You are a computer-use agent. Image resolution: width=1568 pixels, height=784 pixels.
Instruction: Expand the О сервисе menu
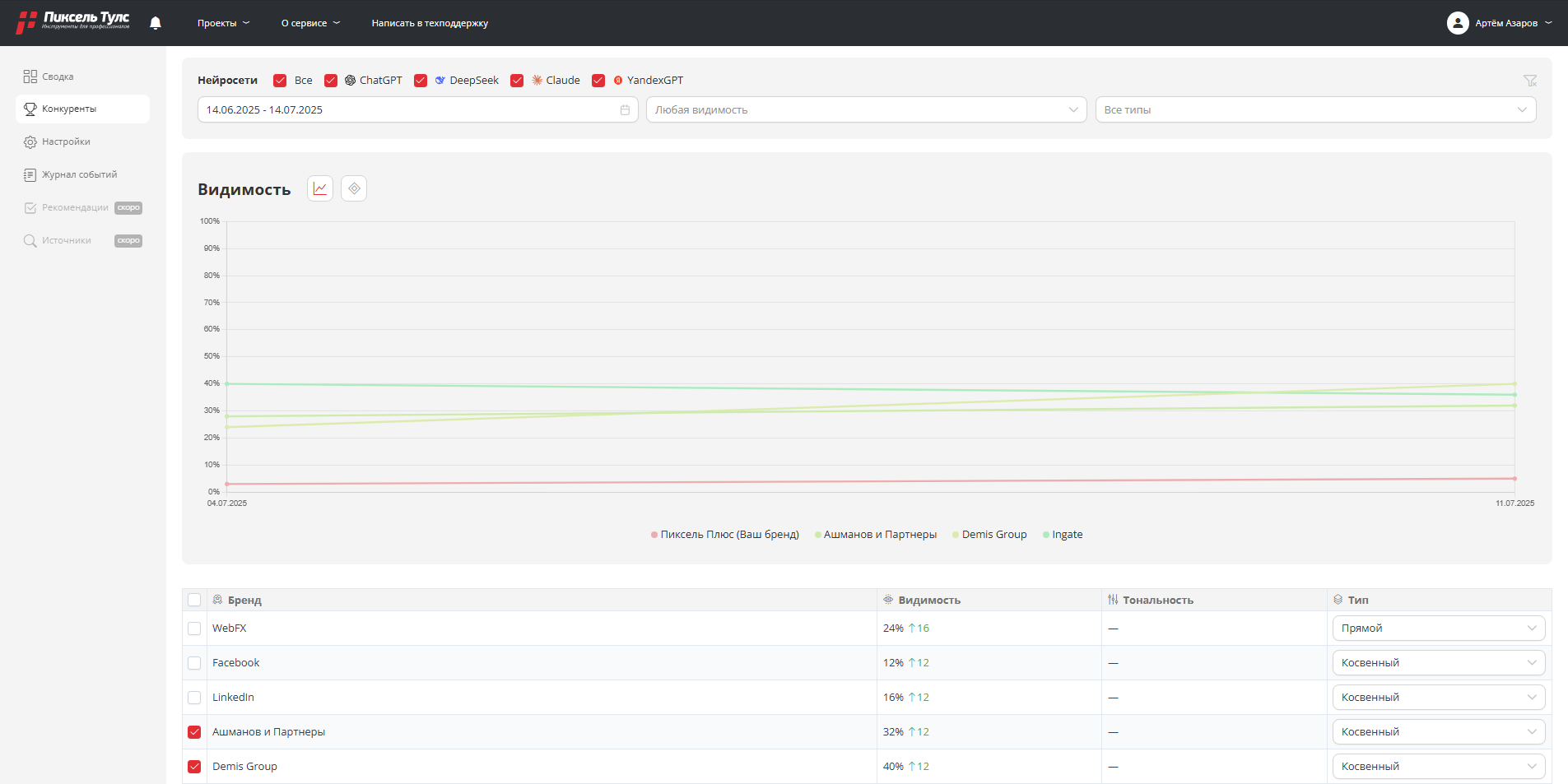point(310,23)
